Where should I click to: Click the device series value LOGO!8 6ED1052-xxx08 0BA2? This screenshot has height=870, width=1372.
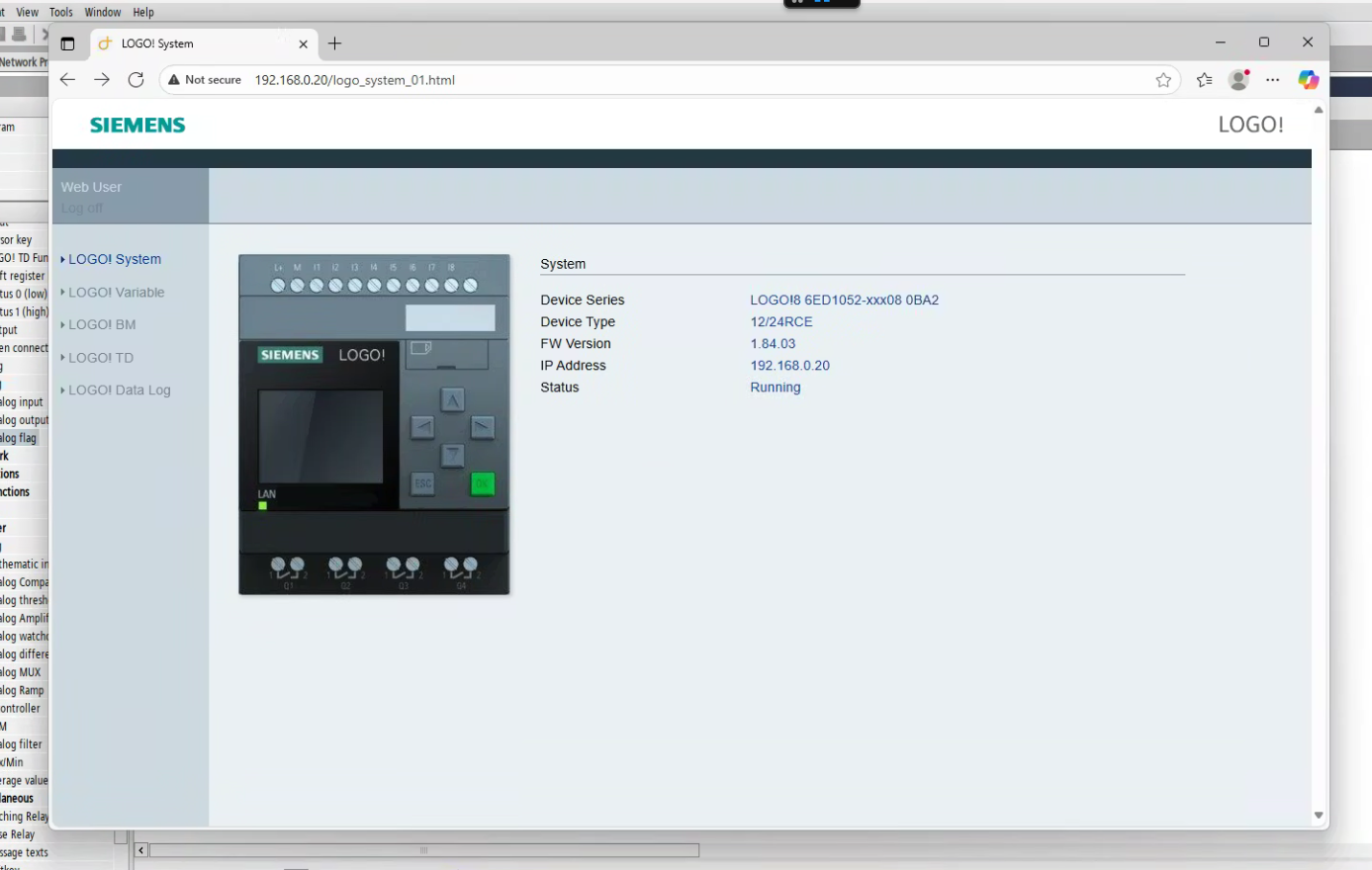click(x=845, y=300)
